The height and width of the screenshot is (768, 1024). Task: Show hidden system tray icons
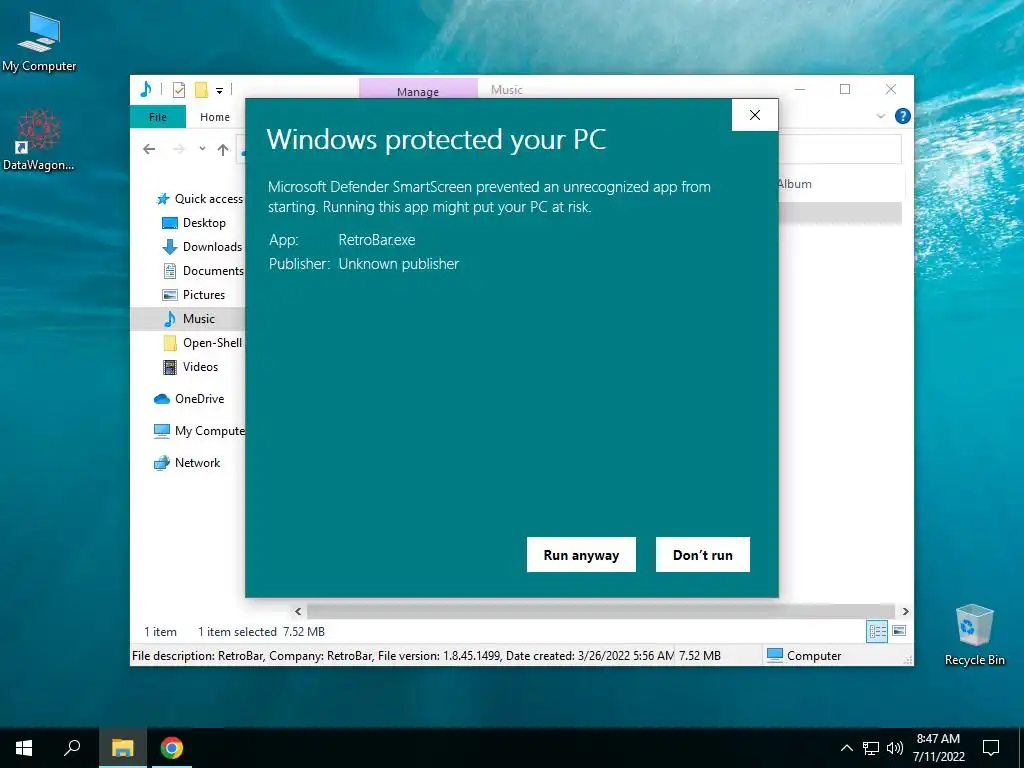coord(846,748)
